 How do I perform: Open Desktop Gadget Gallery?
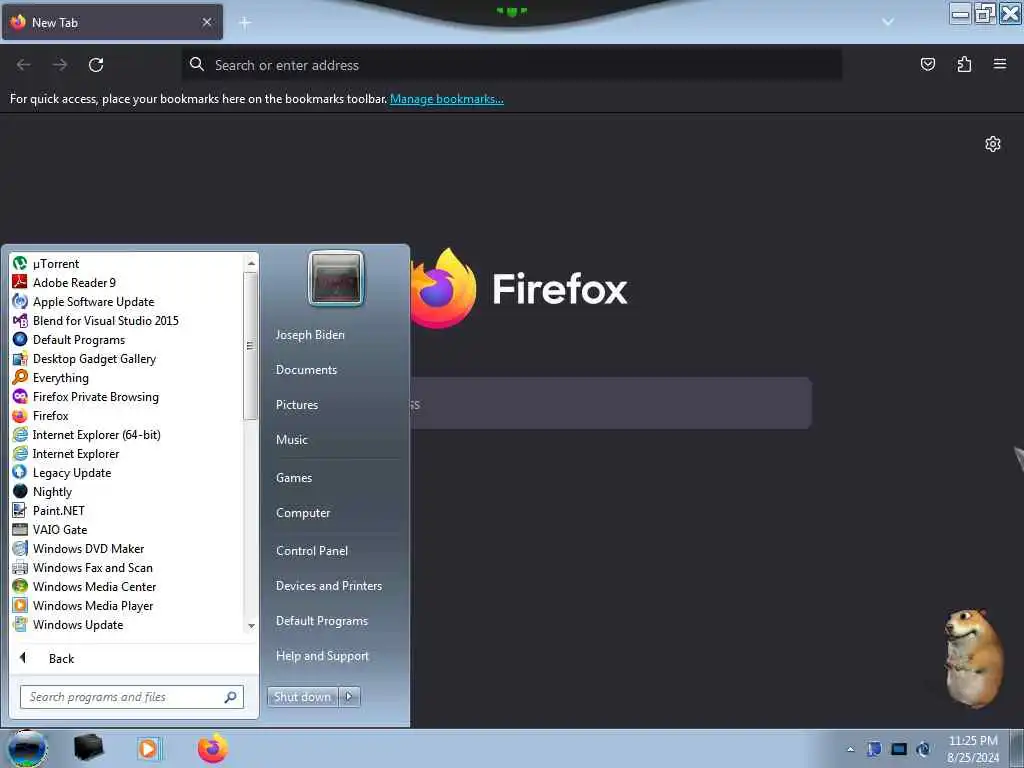126,359
